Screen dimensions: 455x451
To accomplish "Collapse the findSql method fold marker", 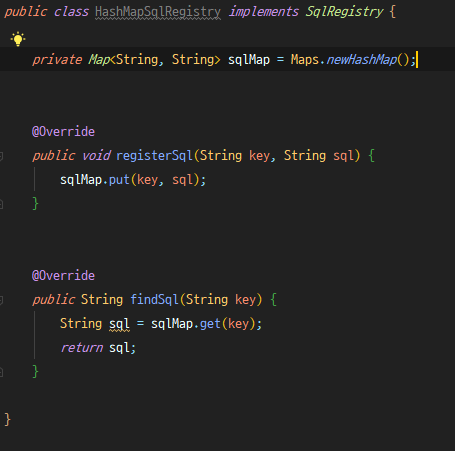I will 1,300.
